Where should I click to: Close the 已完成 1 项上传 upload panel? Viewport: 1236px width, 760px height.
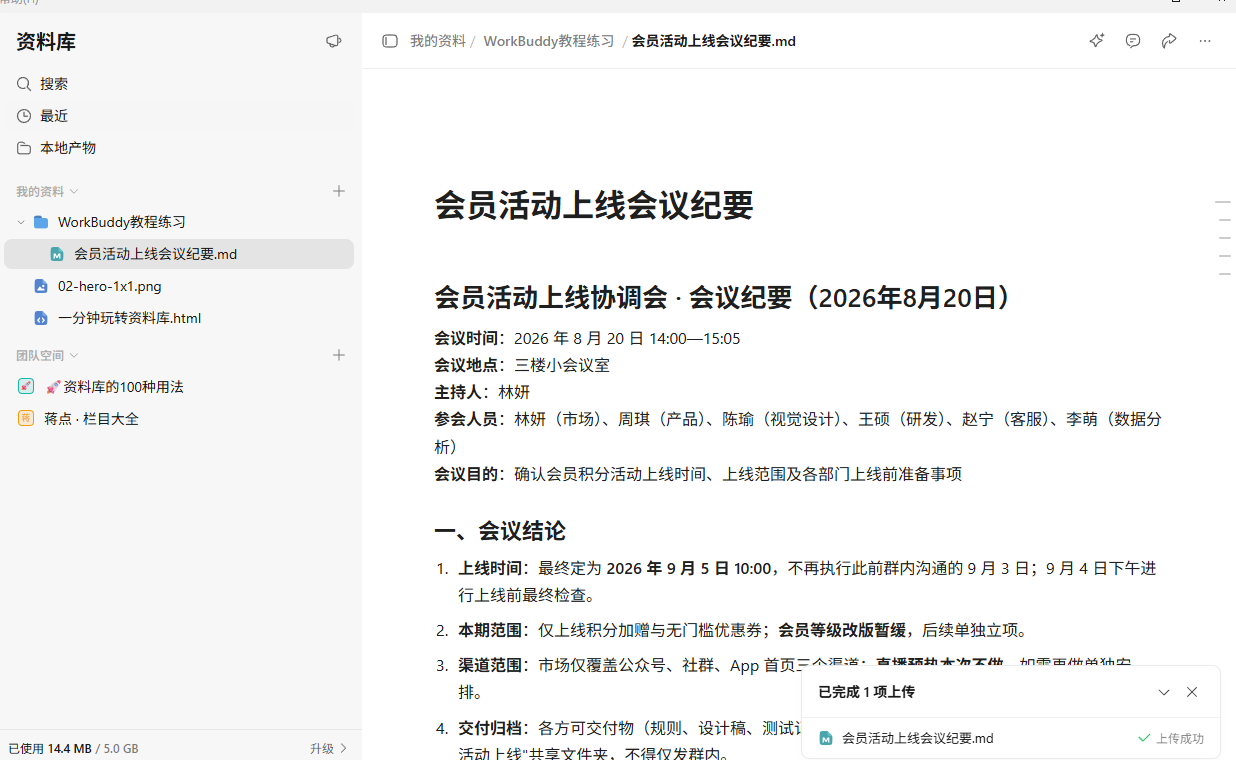[x=1192, y=692]
